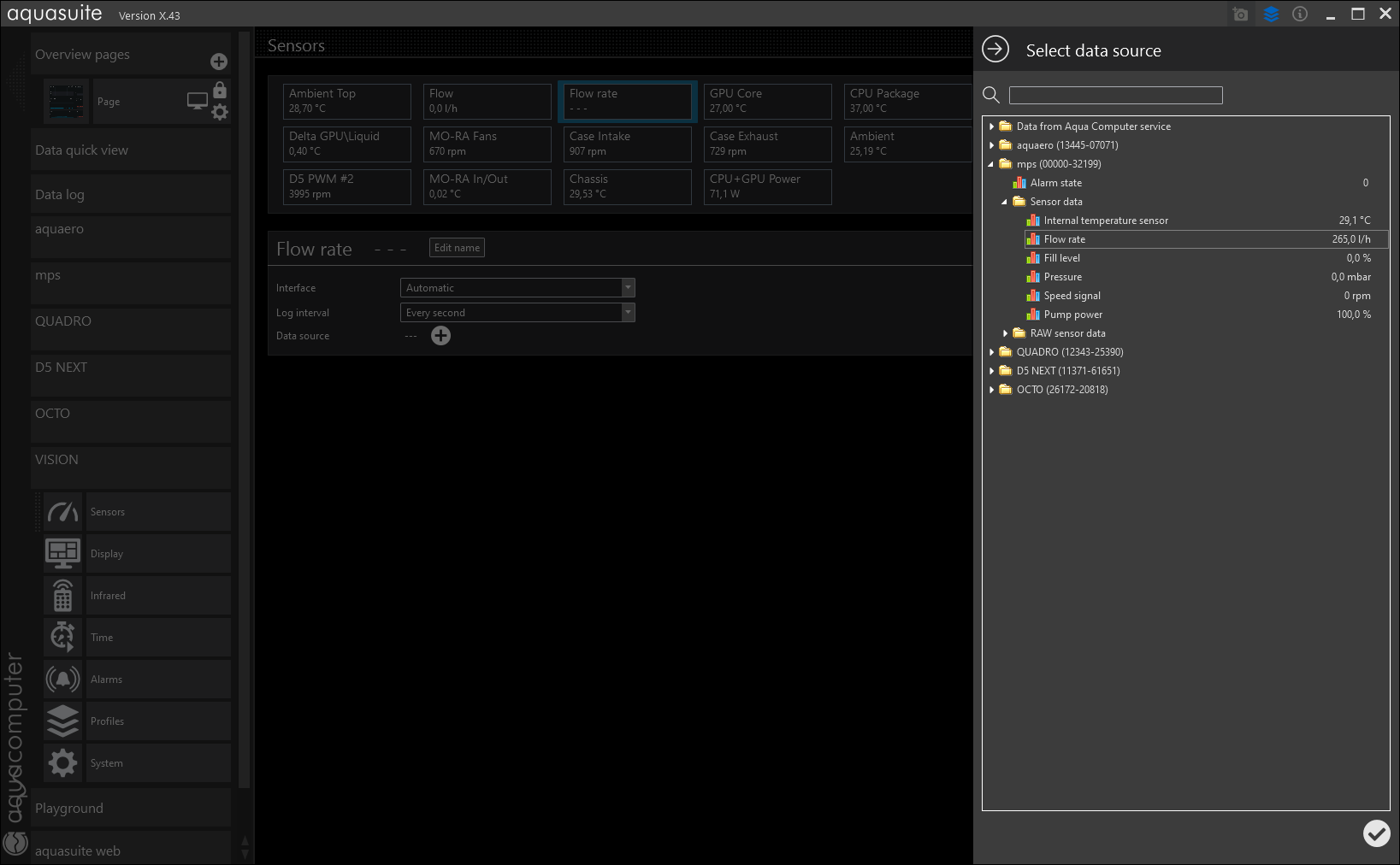This screenshot has height=865, width=1400.
Task: Click the Page desktop monitor icon
Action: [197, 101]
